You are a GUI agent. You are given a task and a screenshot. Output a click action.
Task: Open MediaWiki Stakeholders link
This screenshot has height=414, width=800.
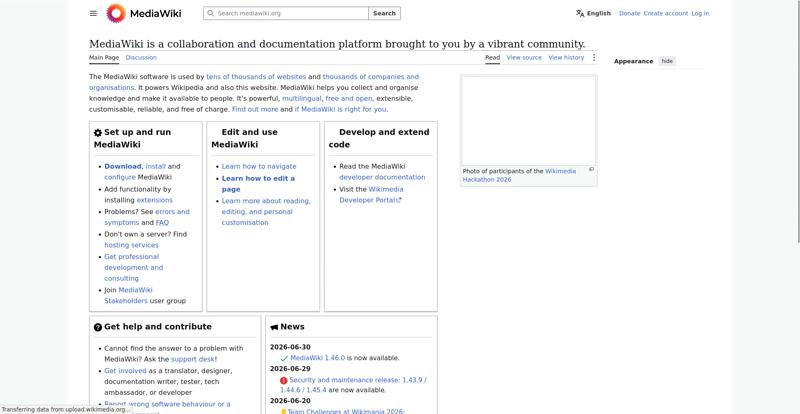[x=129, y=296]
